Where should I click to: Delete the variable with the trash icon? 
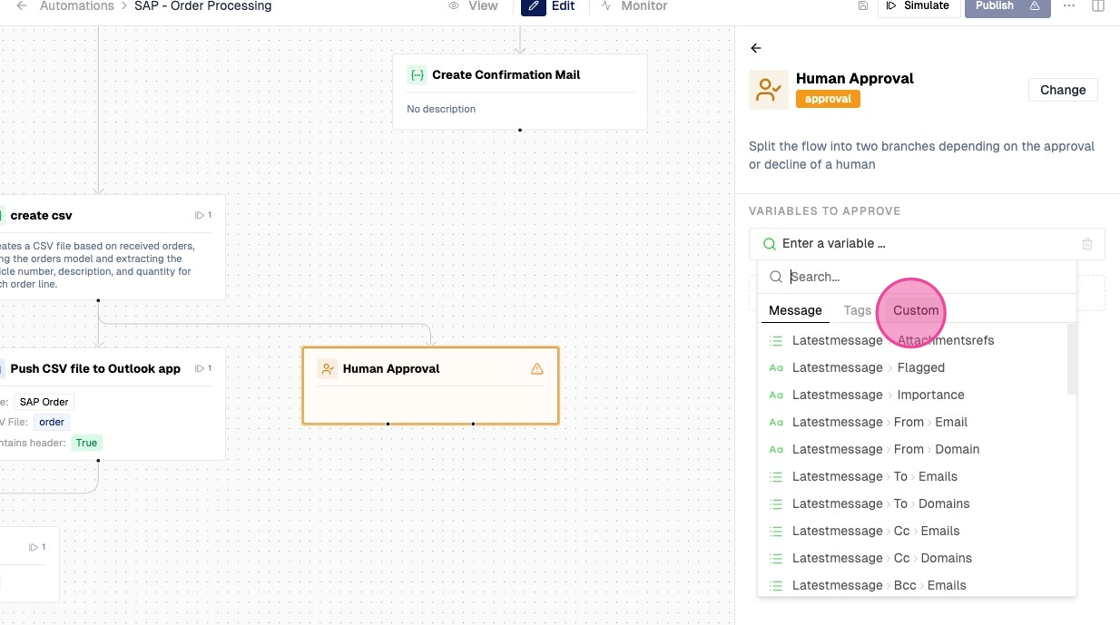click(1087, 244)
